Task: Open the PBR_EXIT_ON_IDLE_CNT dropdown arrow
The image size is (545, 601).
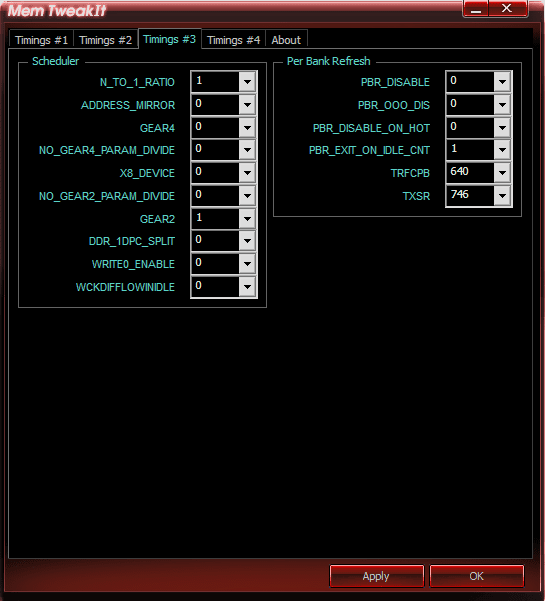Action: [502, 150]
